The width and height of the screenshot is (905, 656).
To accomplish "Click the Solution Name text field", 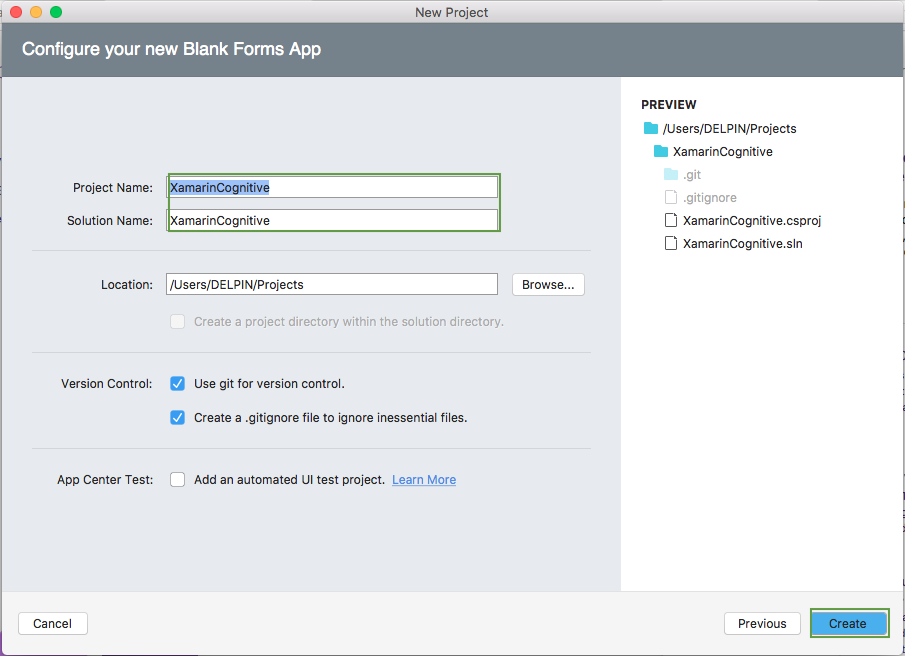I will click(x=332, y=220).
